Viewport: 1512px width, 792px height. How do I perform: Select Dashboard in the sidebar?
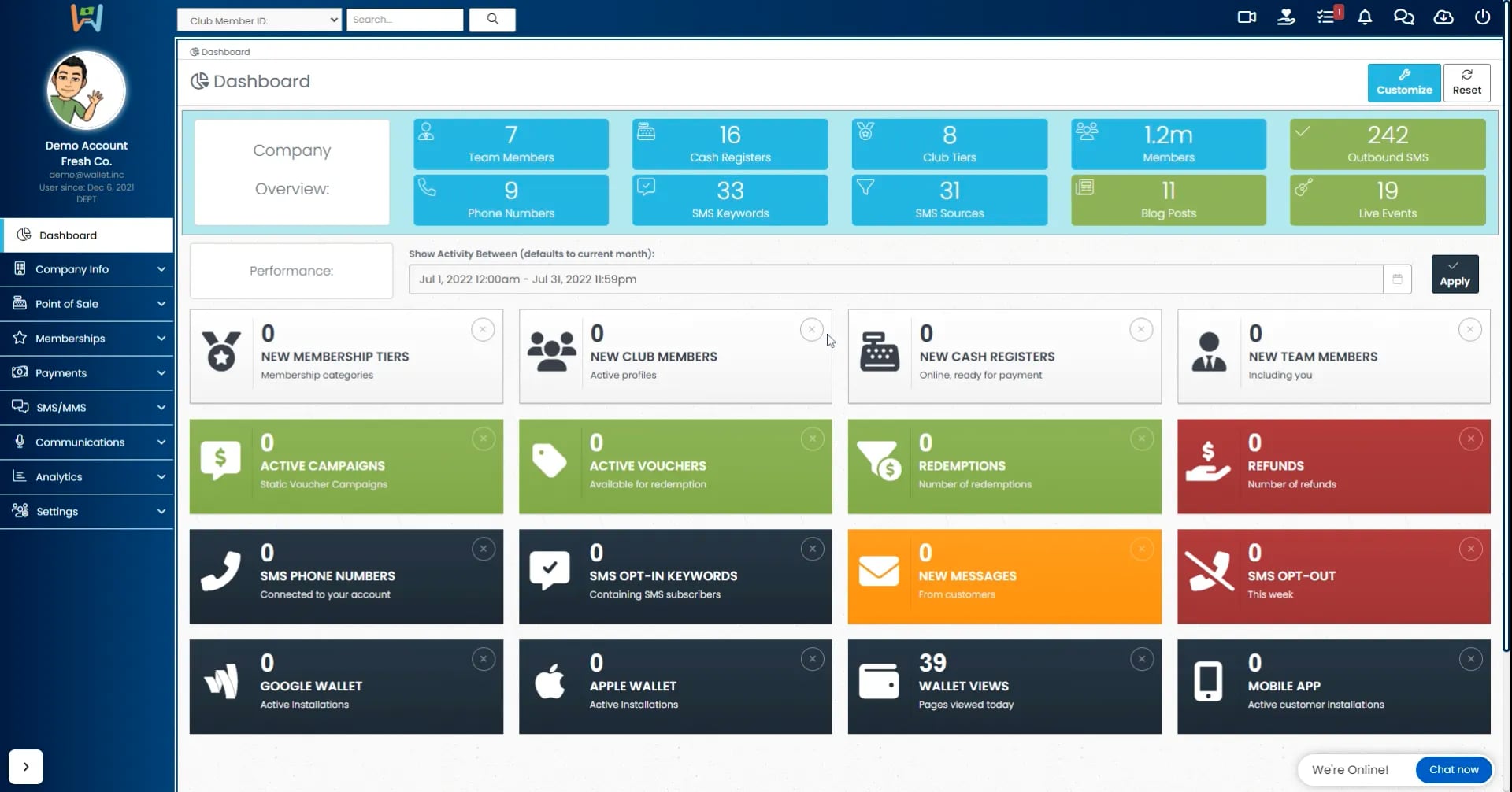coord(87,235)
